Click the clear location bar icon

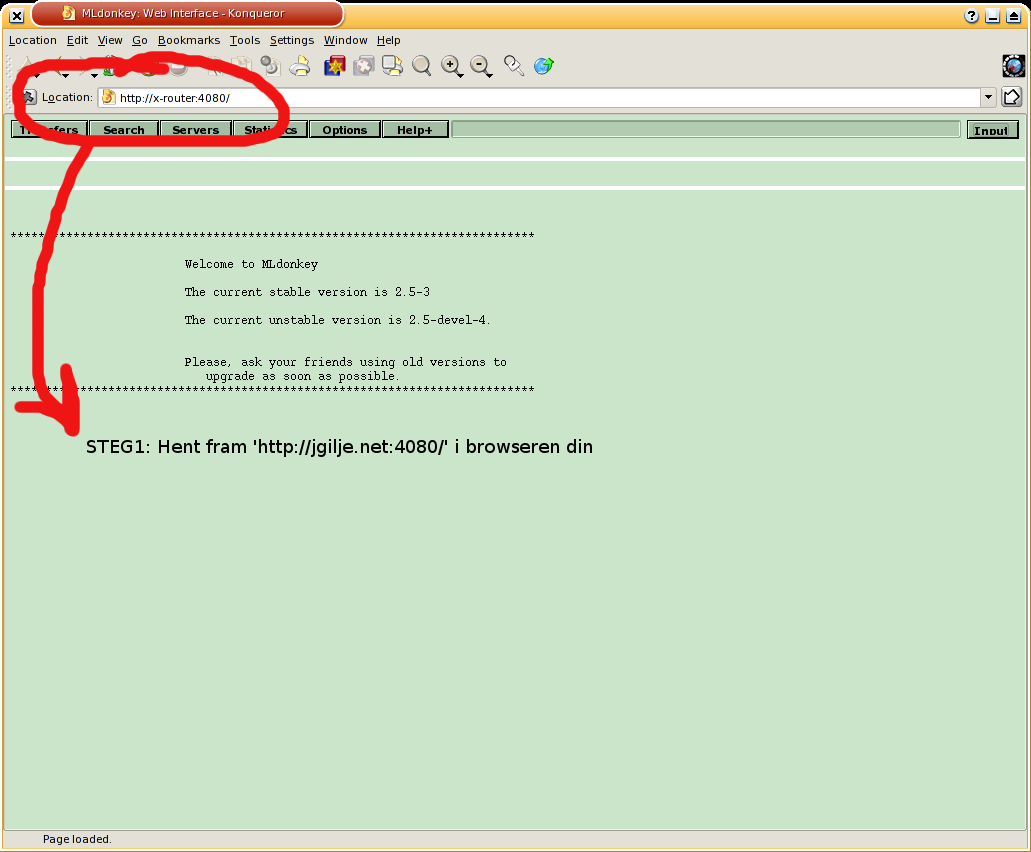pyautogui.click(x=29, y=98)
